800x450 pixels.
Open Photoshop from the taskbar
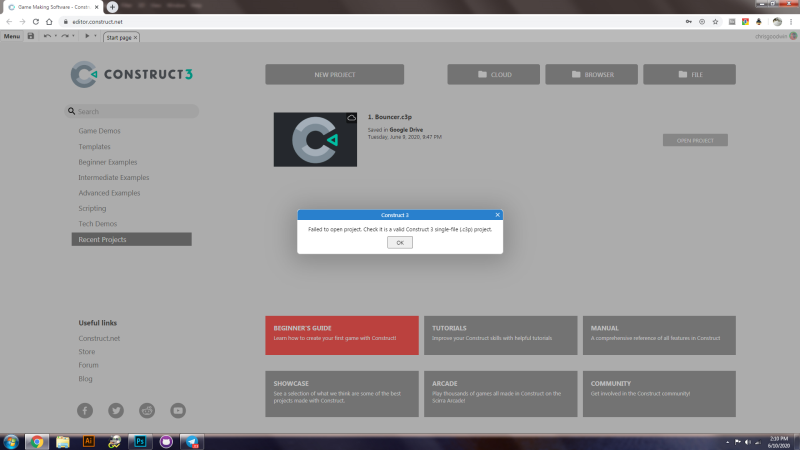(x=140, y=442)
